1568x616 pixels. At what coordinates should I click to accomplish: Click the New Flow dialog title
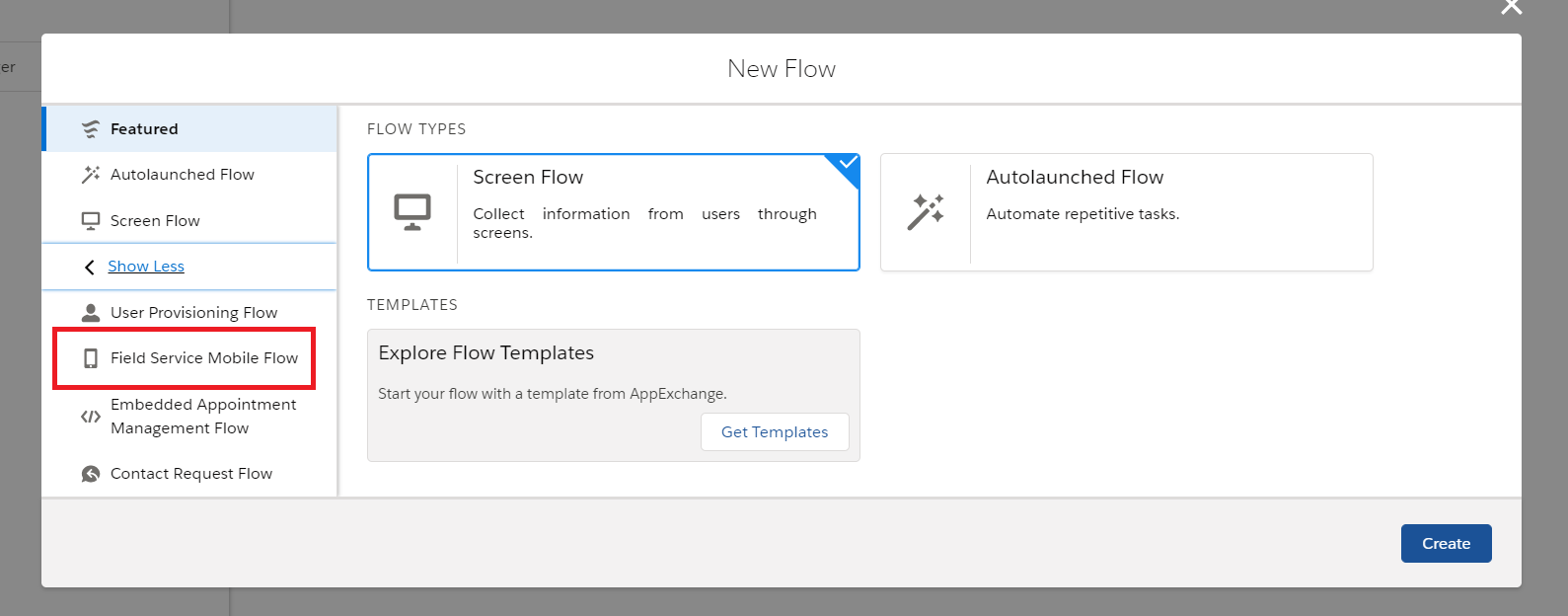782,69
